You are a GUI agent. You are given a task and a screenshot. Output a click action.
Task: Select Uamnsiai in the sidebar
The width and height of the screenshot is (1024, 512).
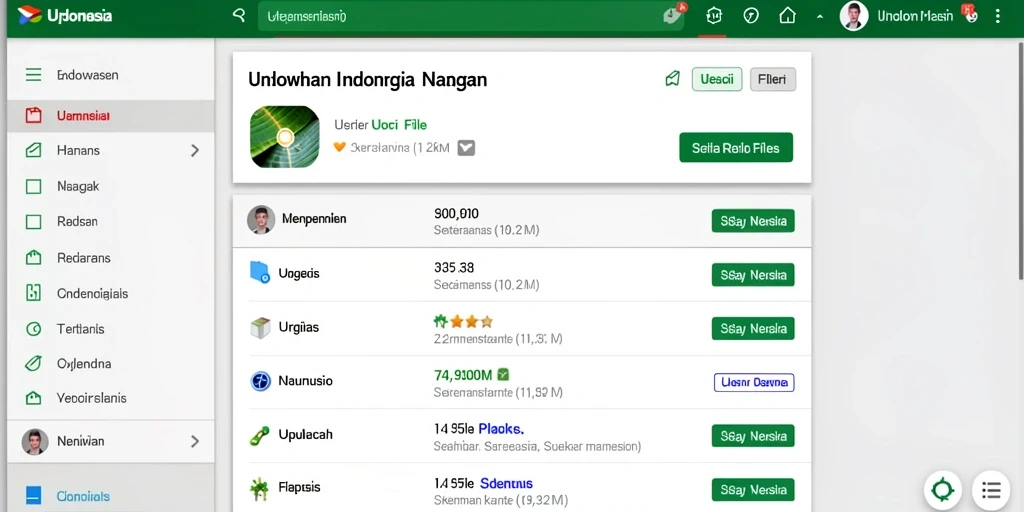(x=110, y=116)
